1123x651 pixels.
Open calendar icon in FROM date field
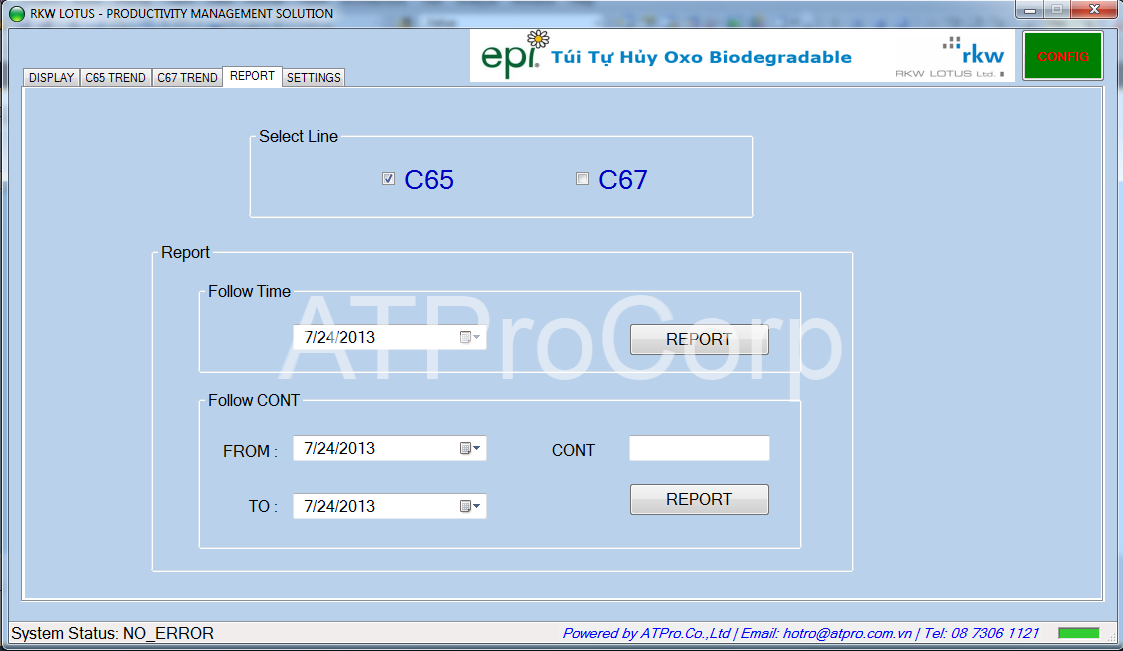pyautogui.click(x=465, y=448)
